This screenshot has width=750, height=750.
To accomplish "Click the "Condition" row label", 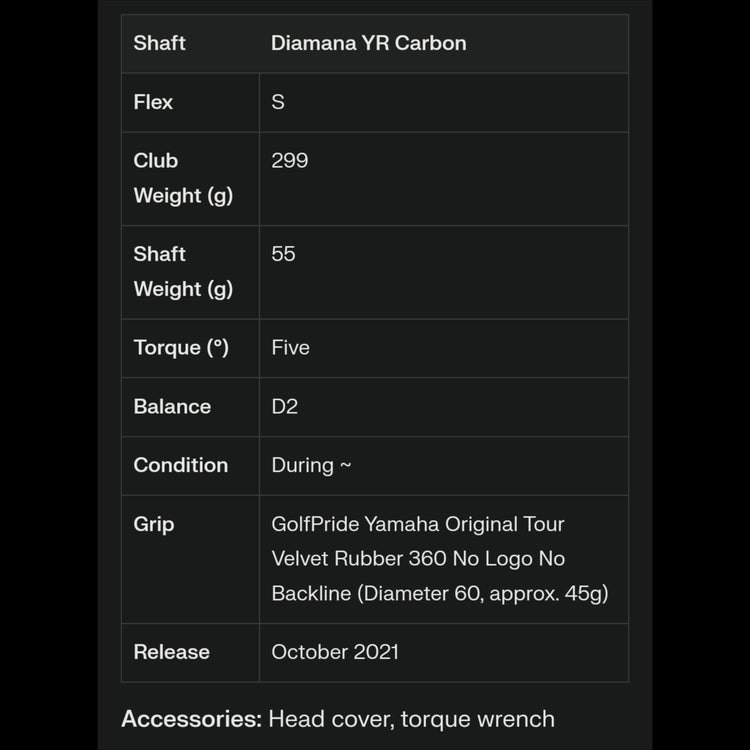I will 180,465.
